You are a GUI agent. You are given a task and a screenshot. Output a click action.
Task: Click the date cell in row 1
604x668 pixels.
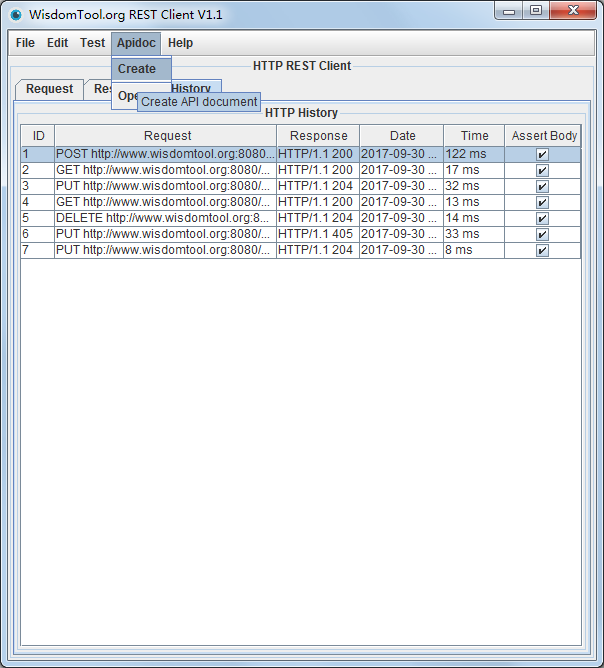pyautogui.click(x=401, y=154)
